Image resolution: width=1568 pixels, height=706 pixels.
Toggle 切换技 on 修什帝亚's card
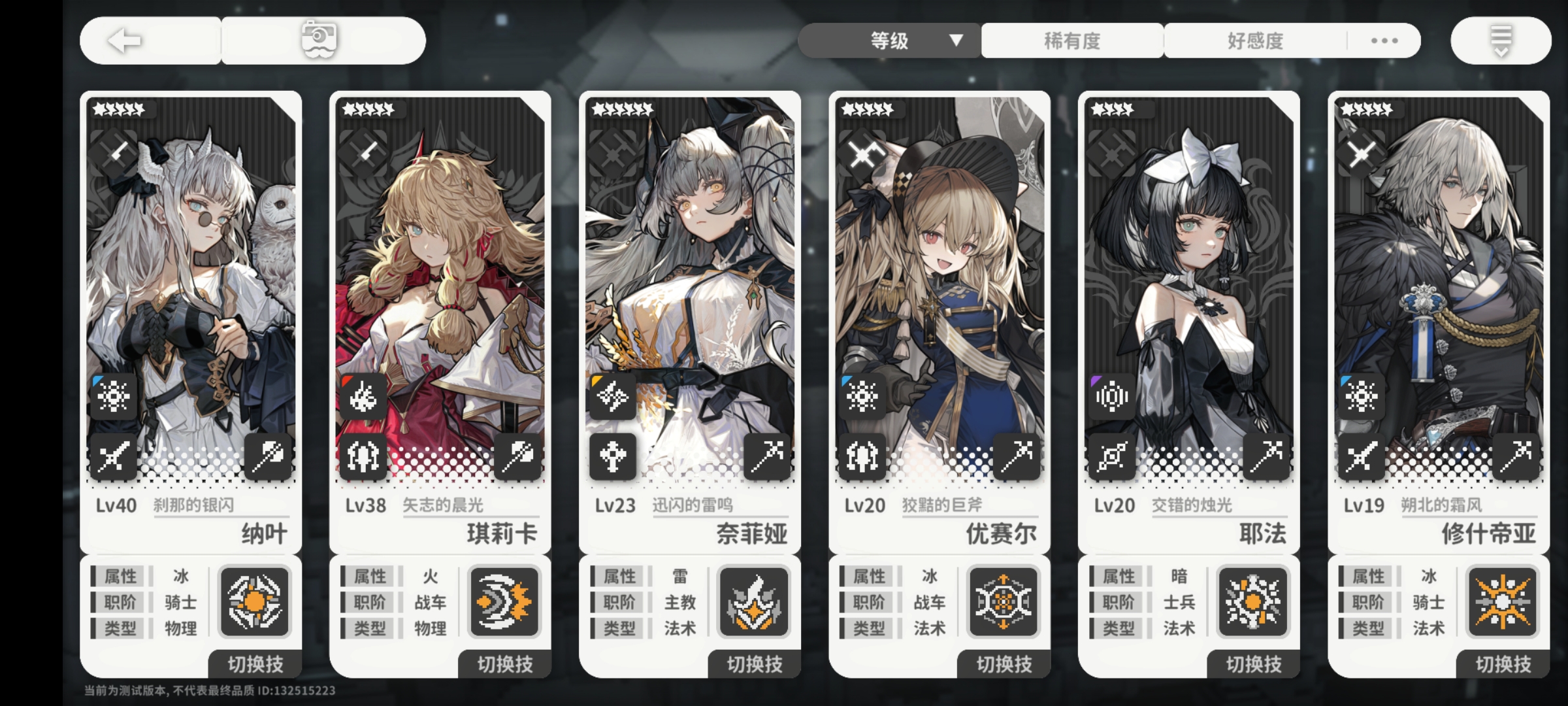[1503, 664]
